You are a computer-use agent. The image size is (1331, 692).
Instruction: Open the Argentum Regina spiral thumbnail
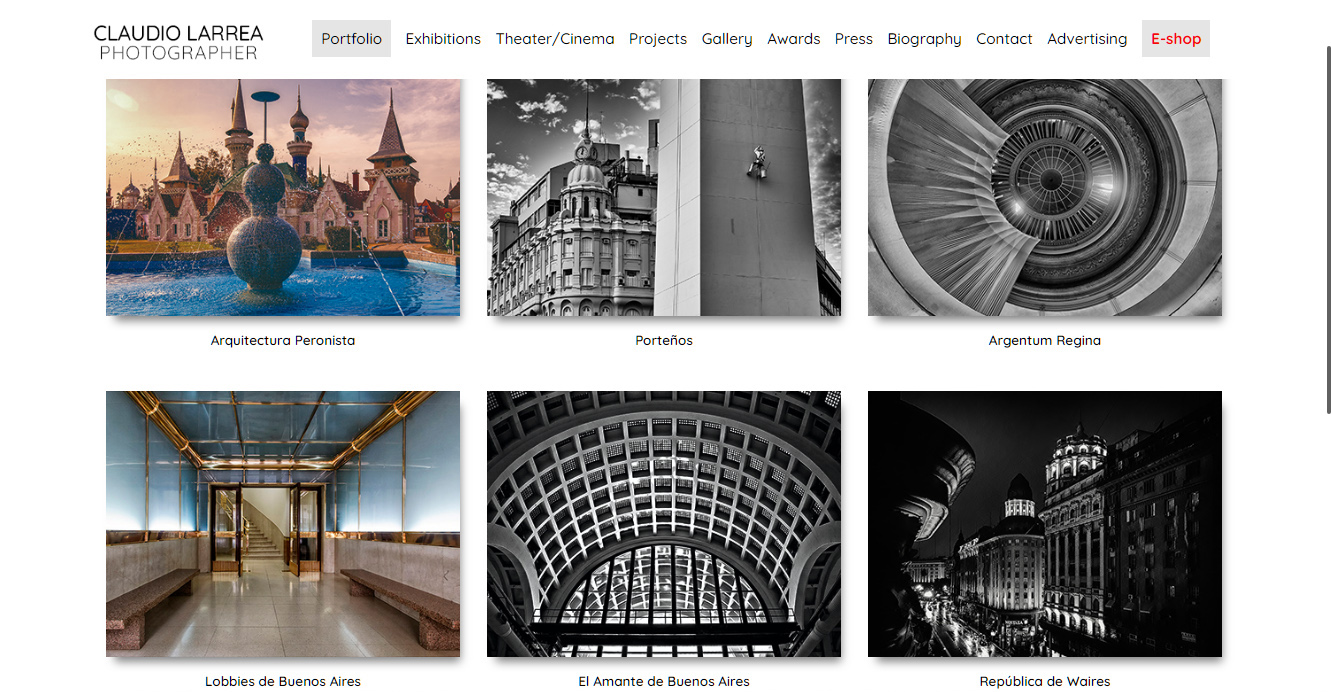(1045, 198)
